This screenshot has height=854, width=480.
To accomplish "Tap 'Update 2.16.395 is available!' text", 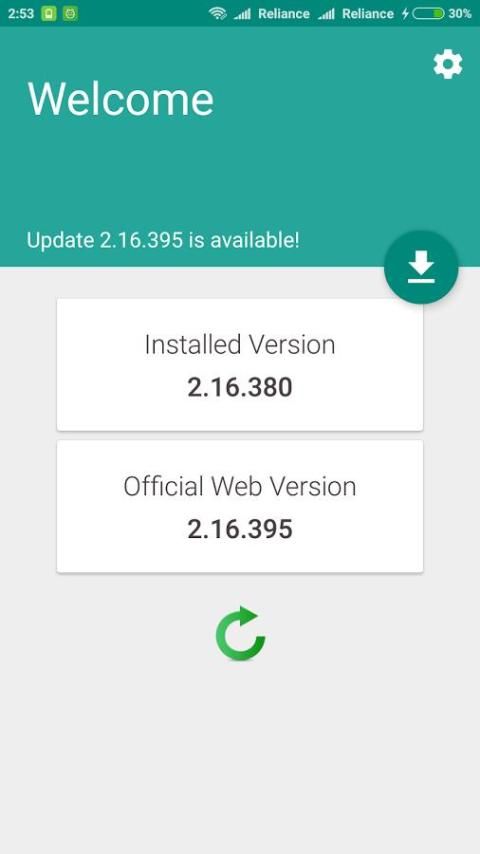I will (163, 240).
